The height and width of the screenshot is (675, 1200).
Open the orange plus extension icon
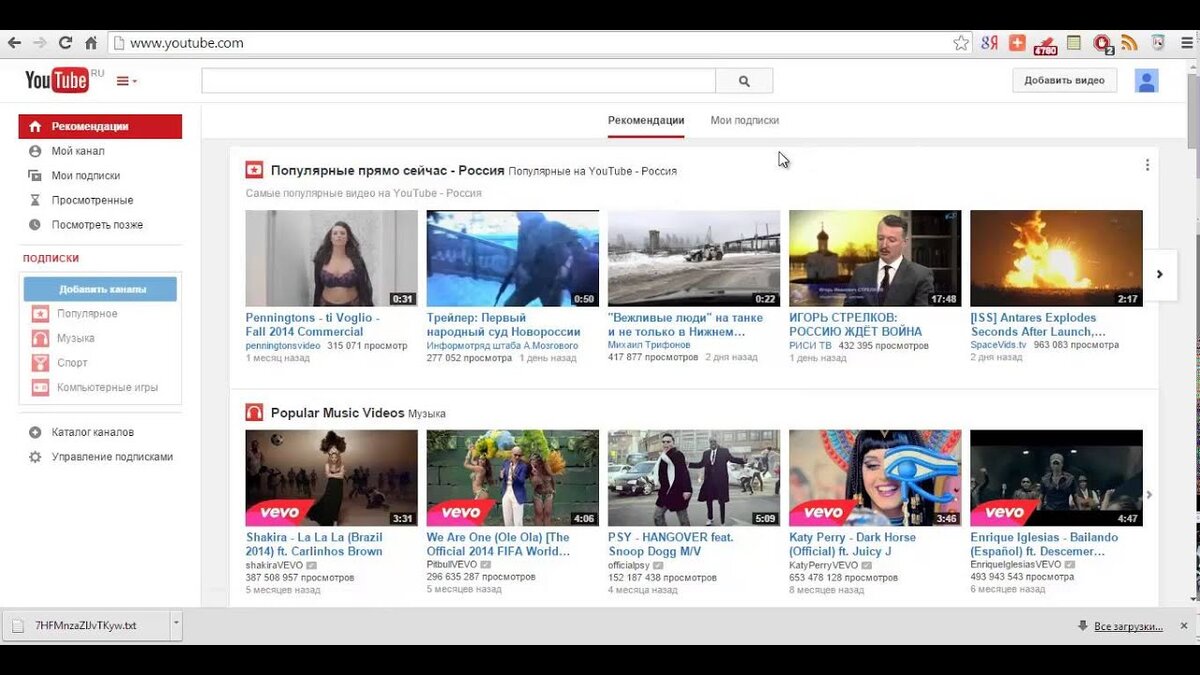tap(1017, 43)
